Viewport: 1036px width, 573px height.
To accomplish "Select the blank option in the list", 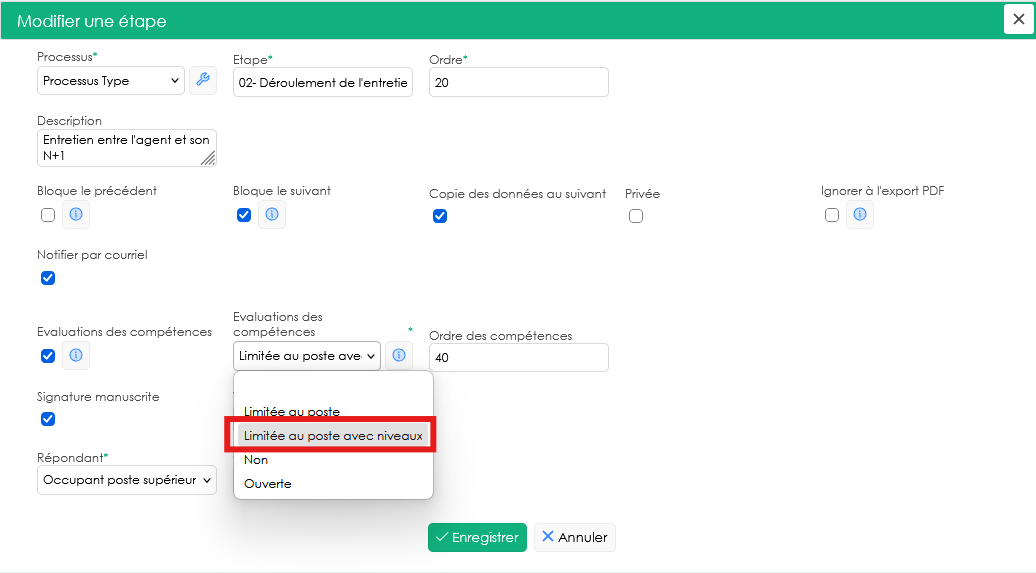I will coord(333,388).
